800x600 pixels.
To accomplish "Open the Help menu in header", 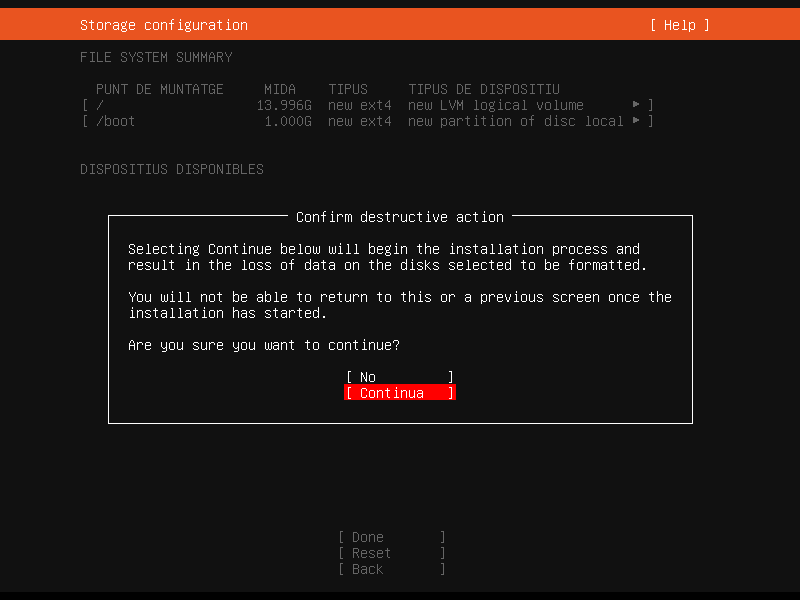I will click(679, 25).
